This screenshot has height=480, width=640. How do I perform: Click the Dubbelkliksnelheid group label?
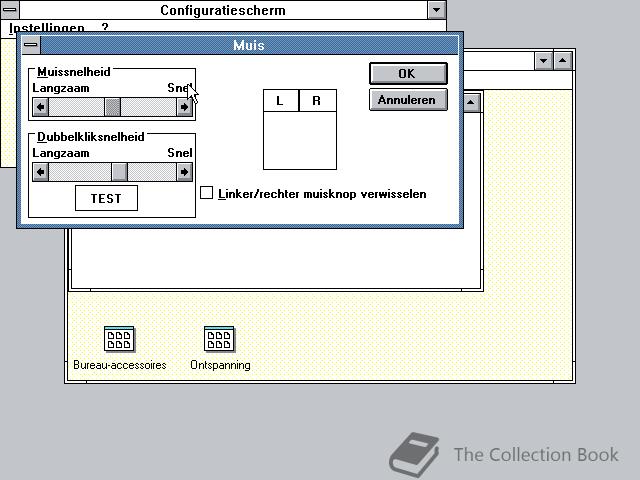tap(91, 137)
